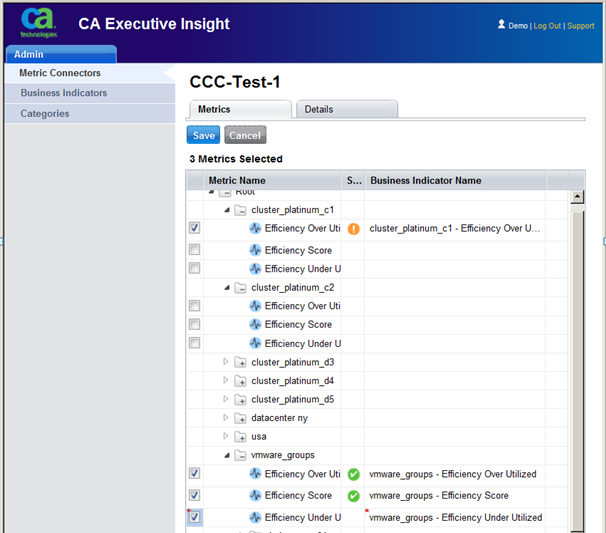Click the vertical scrollbar thumb of metrics list

pos(577,371)
